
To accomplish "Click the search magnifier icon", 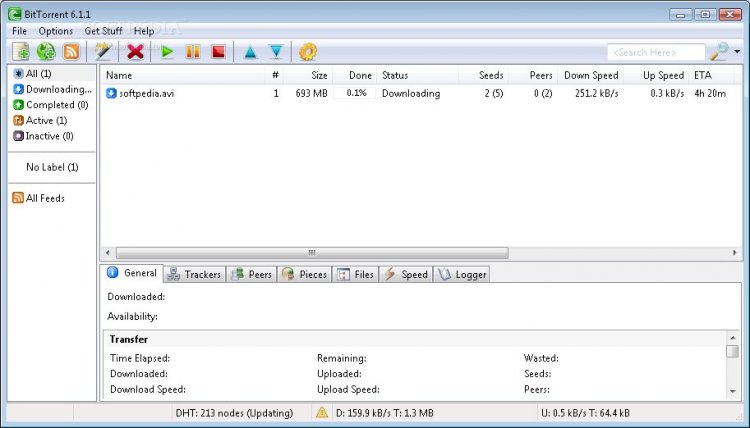I will [719, 52].
